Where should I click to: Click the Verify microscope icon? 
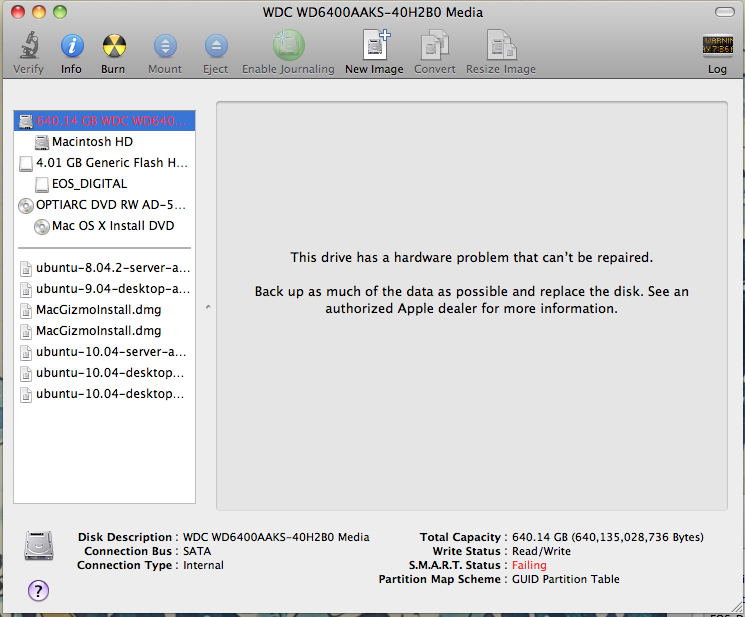click(29, 46)
